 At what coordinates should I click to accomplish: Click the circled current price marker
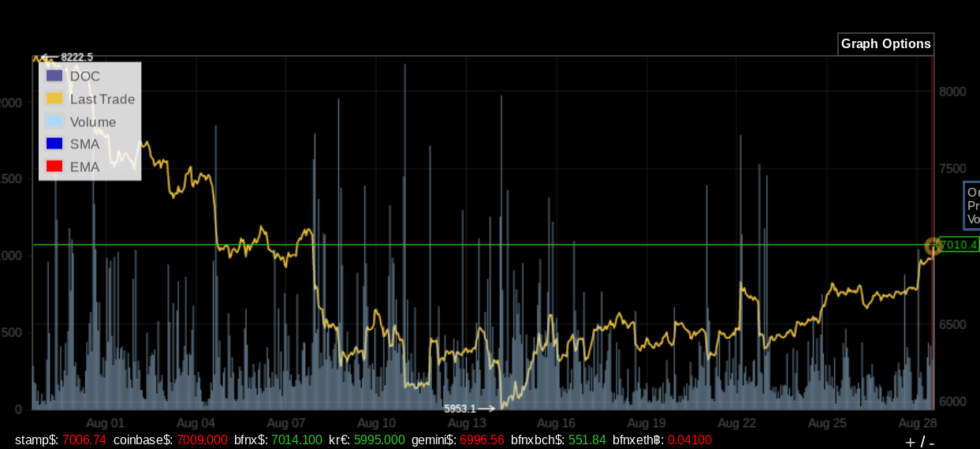934,245
